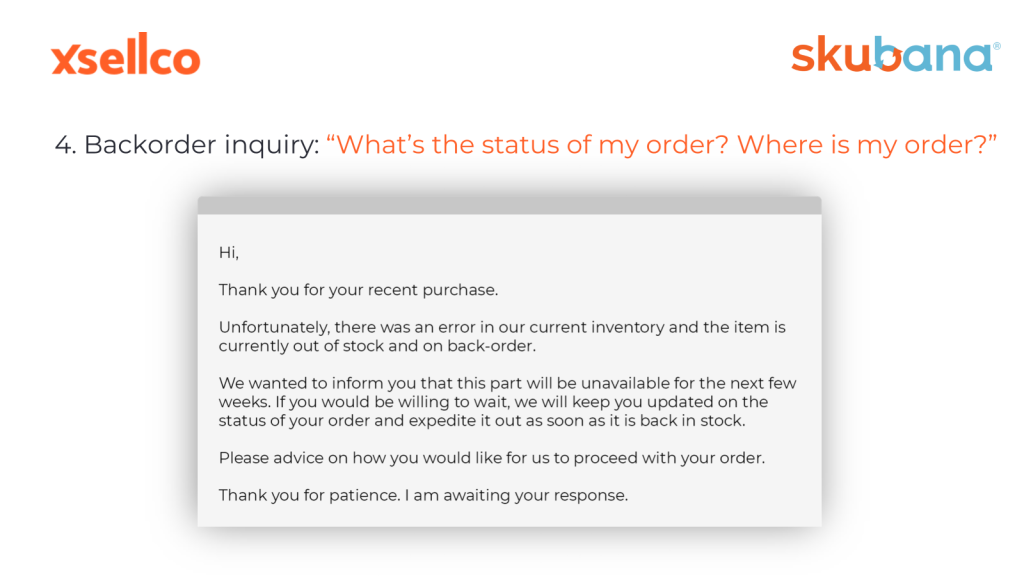Click "Thank you for your recent purchase." line
This screenshot has width=1024, height=576.
pyautogui.click(x=358, y=290)
